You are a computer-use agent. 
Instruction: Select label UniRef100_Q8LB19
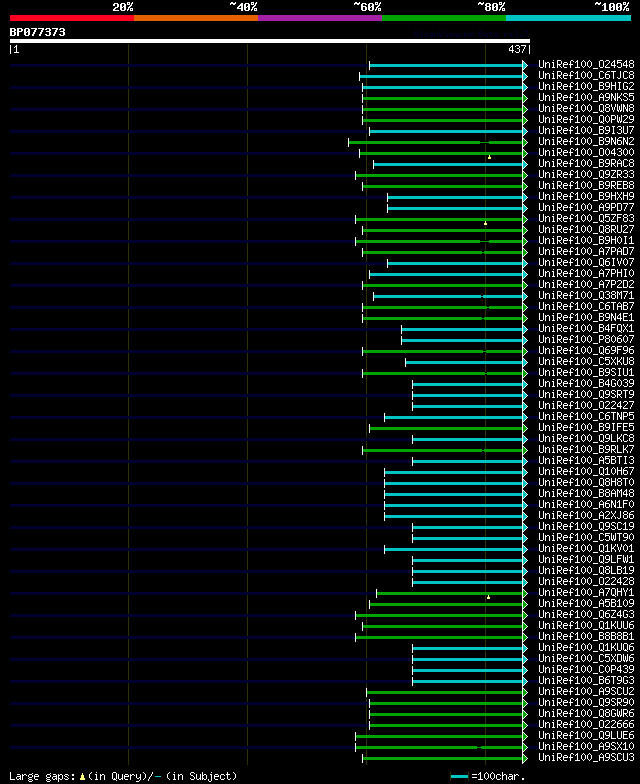(x=586, y=570)
